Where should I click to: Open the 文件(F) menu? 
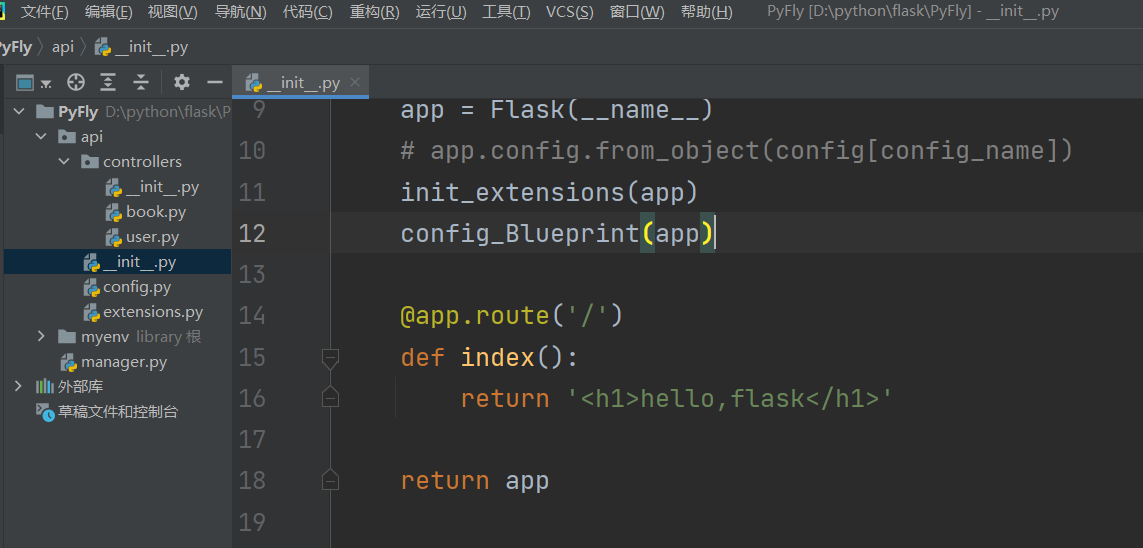44,12
